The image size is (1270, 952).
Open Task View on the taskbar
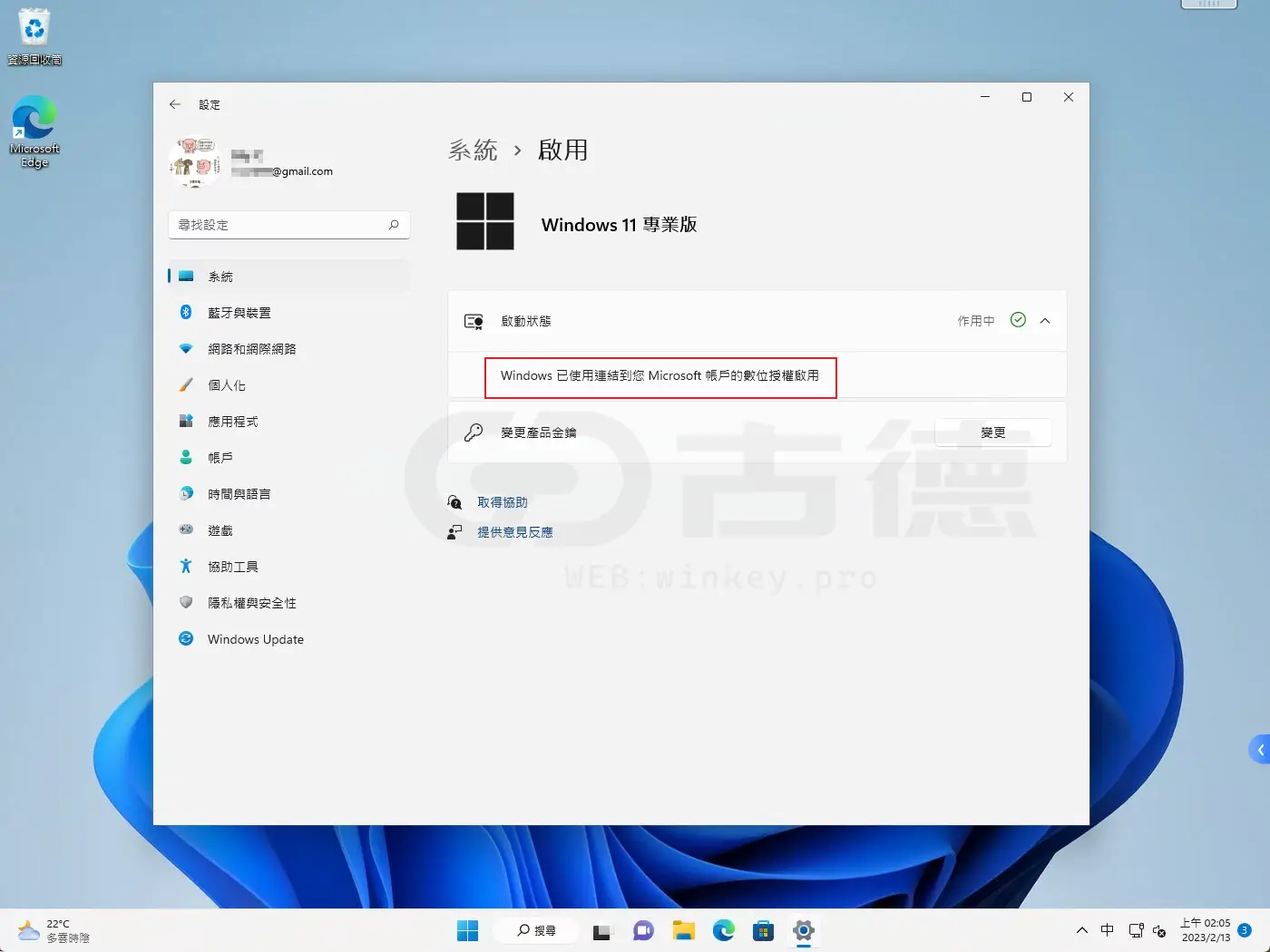602,931
